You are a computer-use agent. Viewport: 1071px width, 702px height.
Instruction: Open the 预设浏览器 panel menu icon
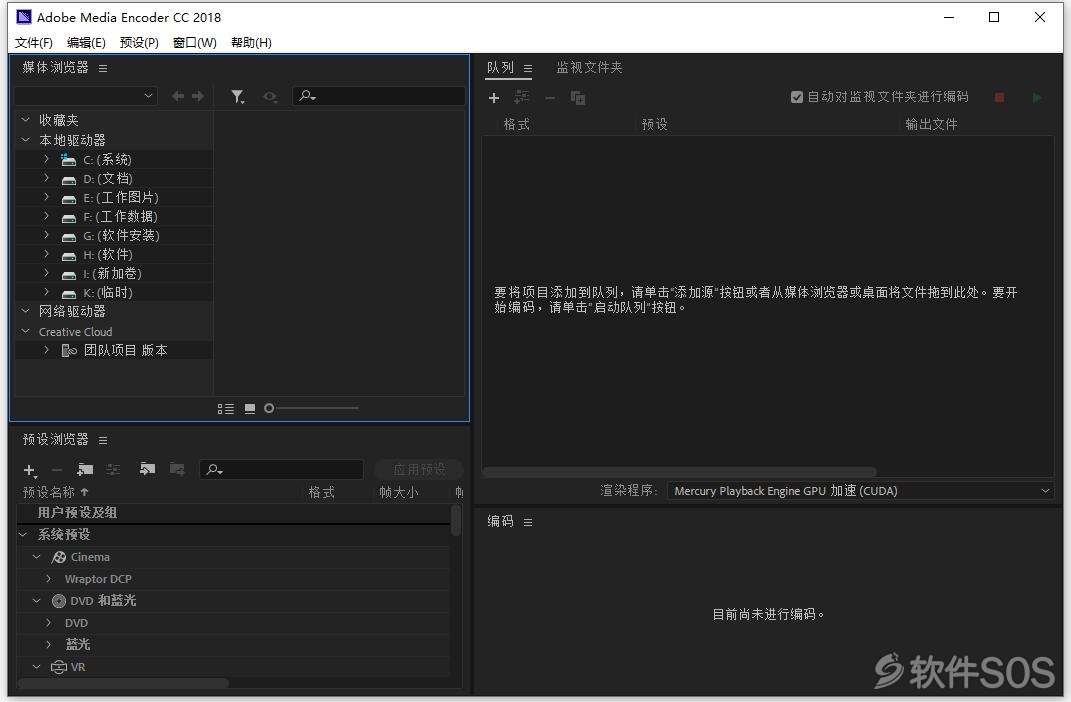[x=102, y=440]
